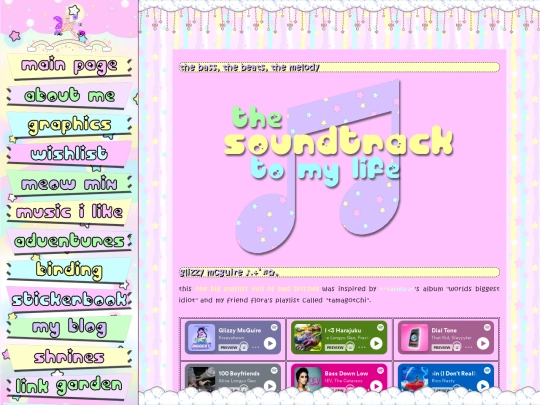
Task: Open my blog from sidebar
Action: (69, 328)
